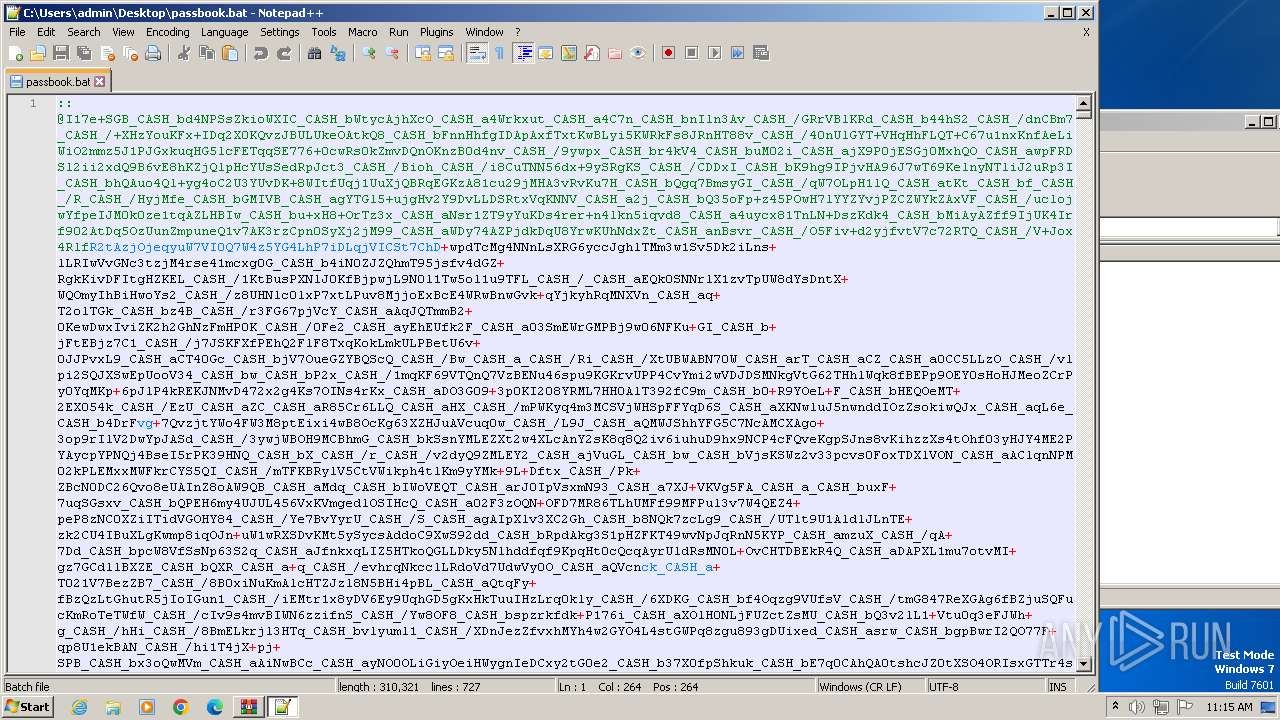Click the Zoom In toolbar icon
This screenshot has width=1280, height=720.
click(x=369, y=53)
